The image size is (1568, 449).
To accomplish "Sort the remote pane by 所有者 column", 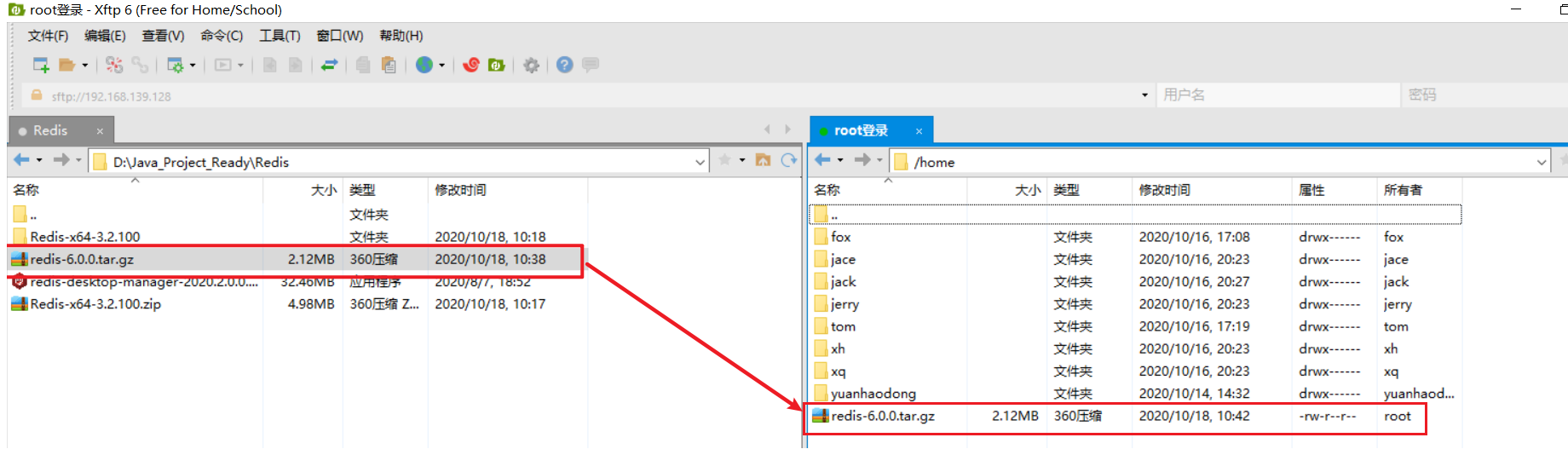I will tap(1419, 190).
